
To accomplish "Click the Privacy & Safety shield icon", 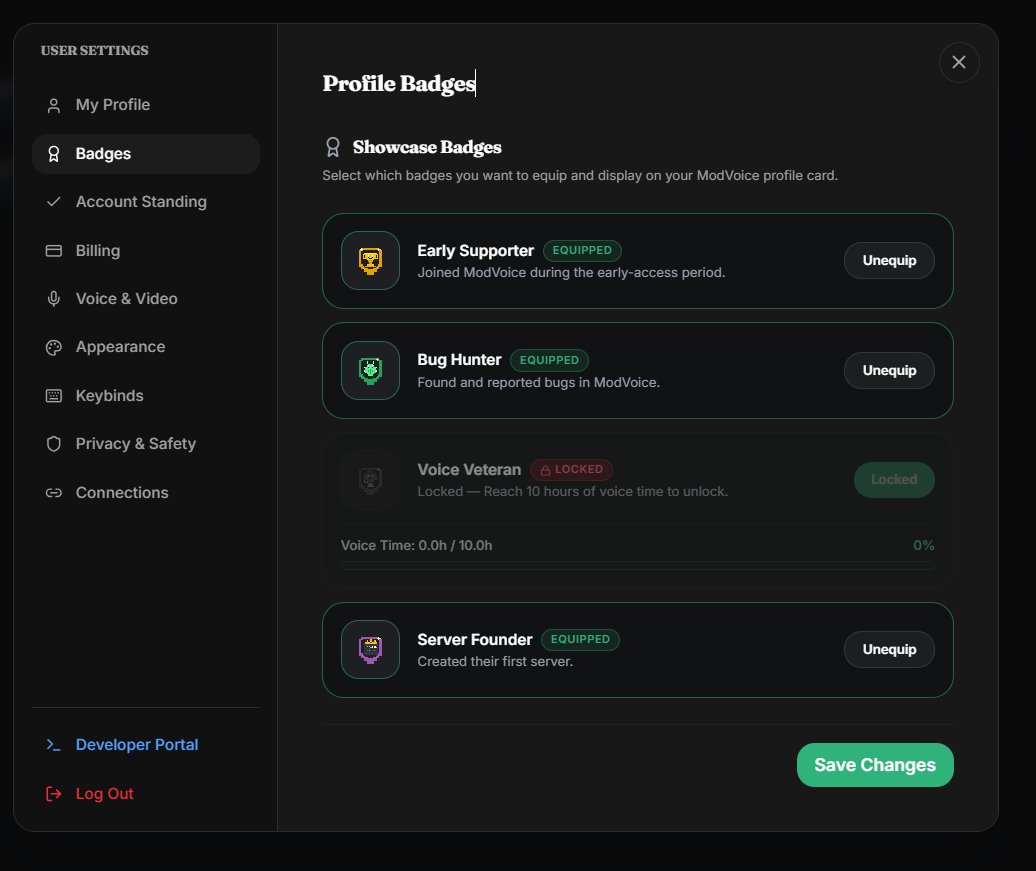I will 54,444.
